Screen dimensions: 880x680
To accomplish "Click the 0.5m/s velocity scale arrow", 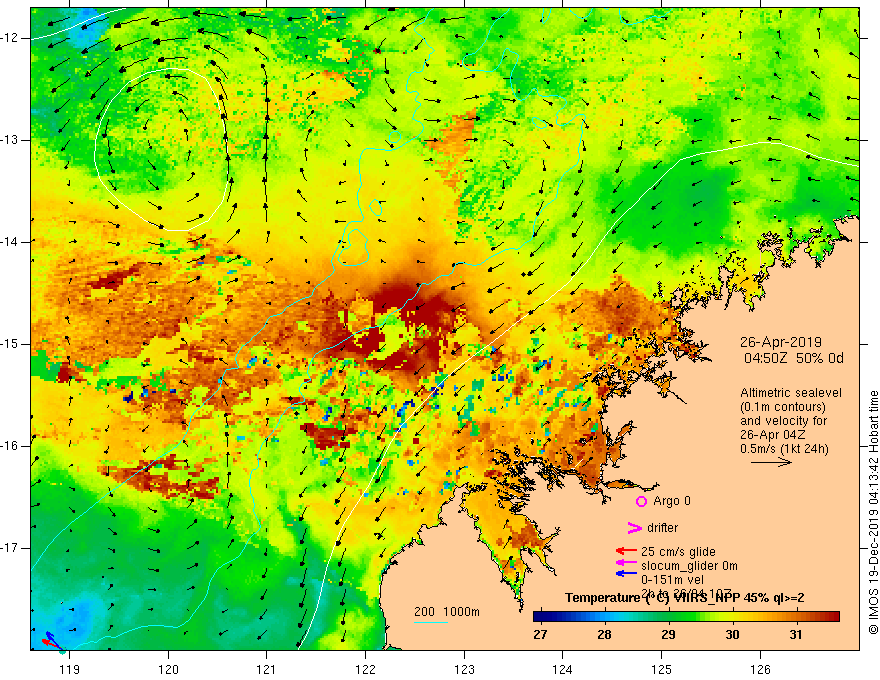I will coord(771,462).
